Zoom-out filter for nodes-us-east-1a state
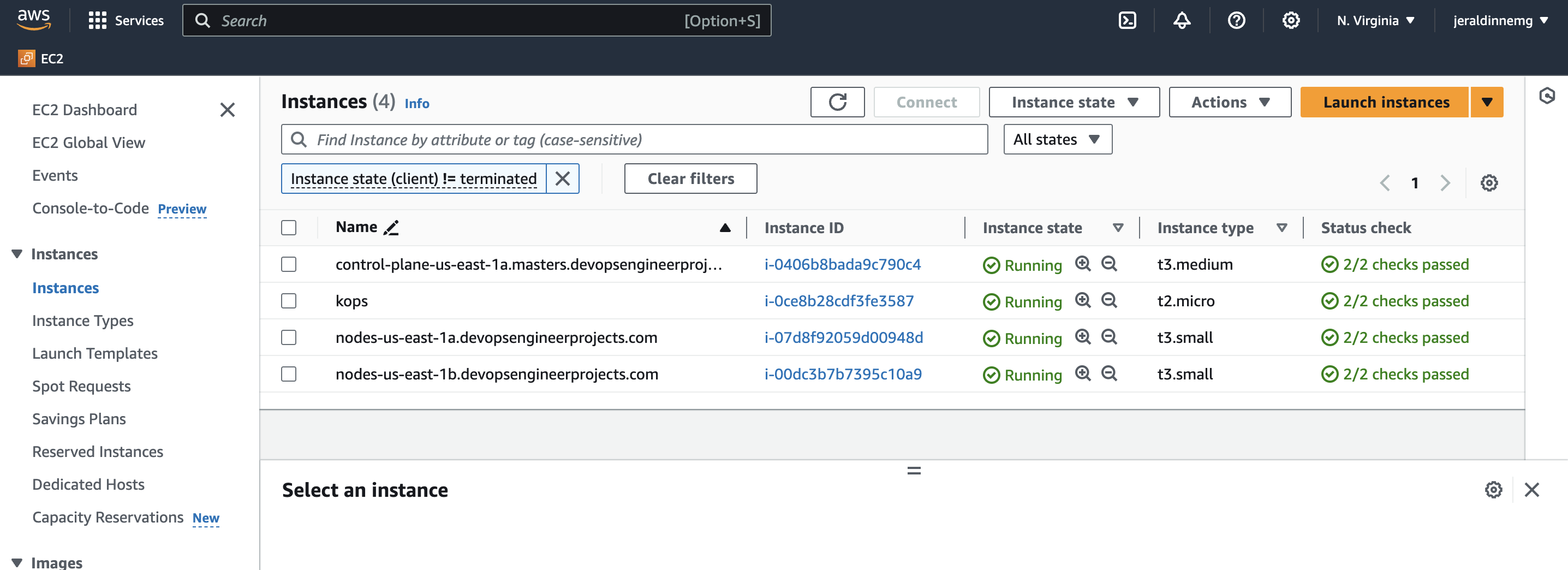This screenshot has height=570, width=1568. coord(1109,337)
